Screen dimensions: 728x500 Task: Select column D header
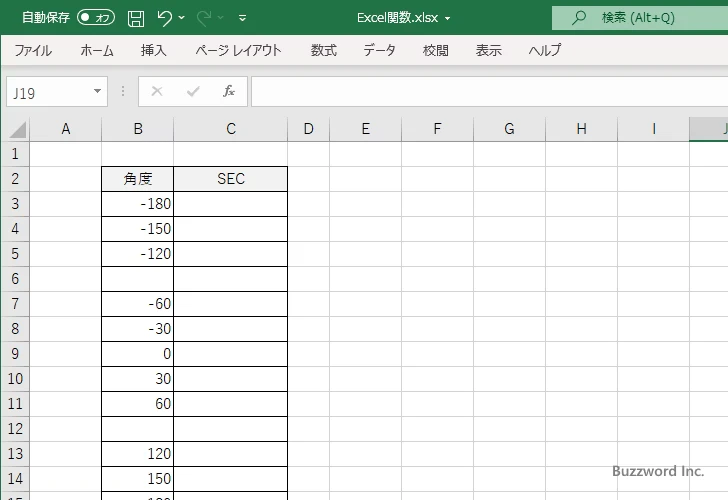tap(309, 129)
